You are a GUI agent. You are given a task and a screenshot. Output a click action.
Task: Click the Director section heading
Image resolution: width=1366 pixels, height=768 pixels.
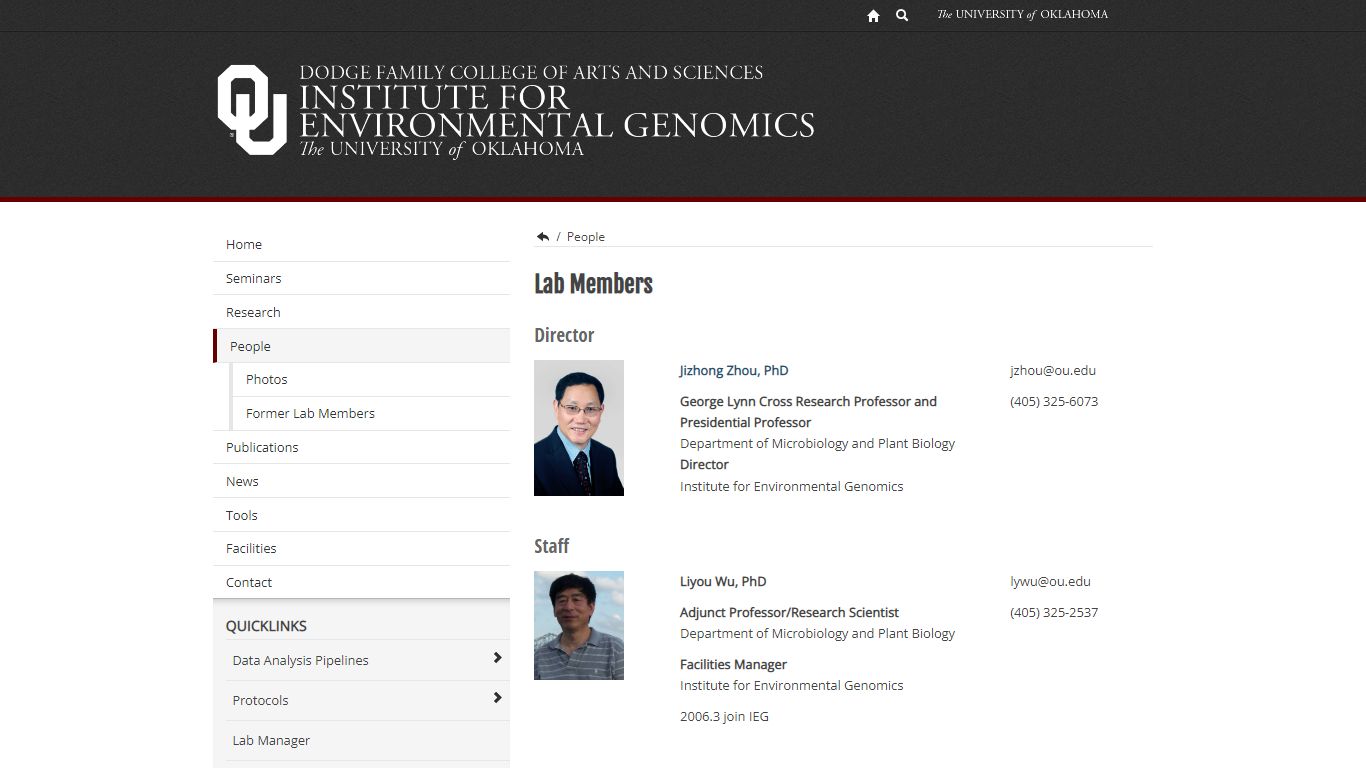click(564, 335)
